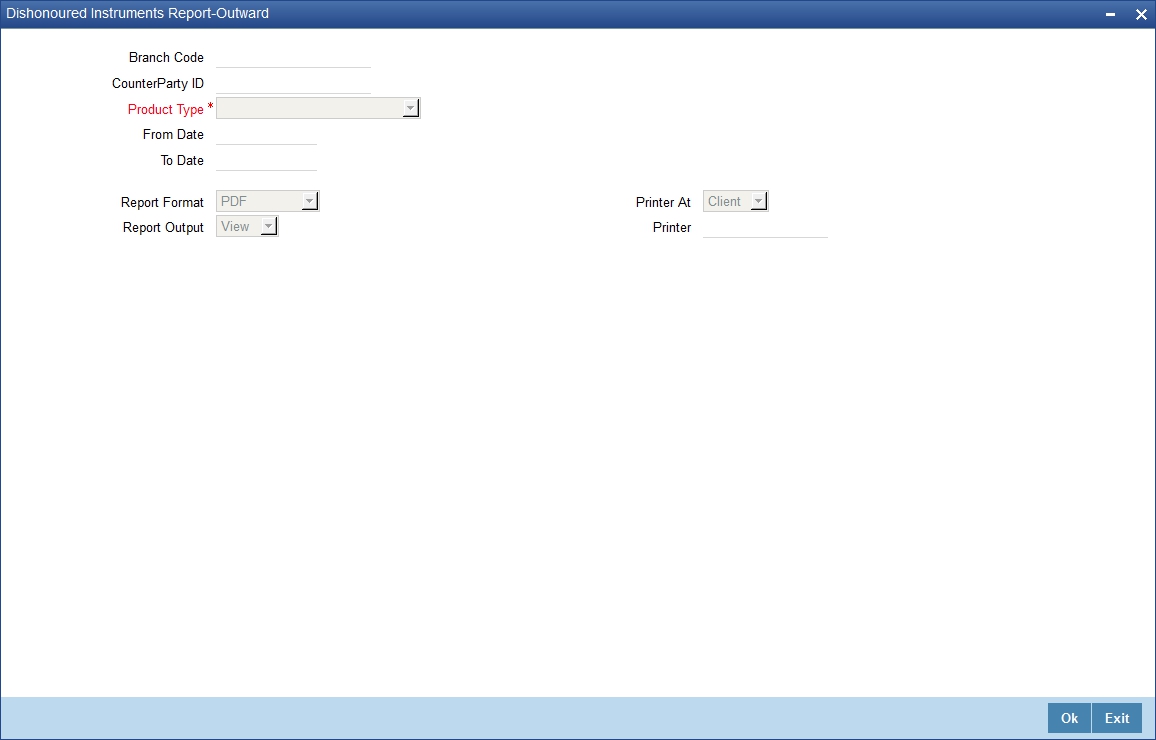The image size is (1156, 740).
Task: Click the Branch Code label
Action: (166, 57)
